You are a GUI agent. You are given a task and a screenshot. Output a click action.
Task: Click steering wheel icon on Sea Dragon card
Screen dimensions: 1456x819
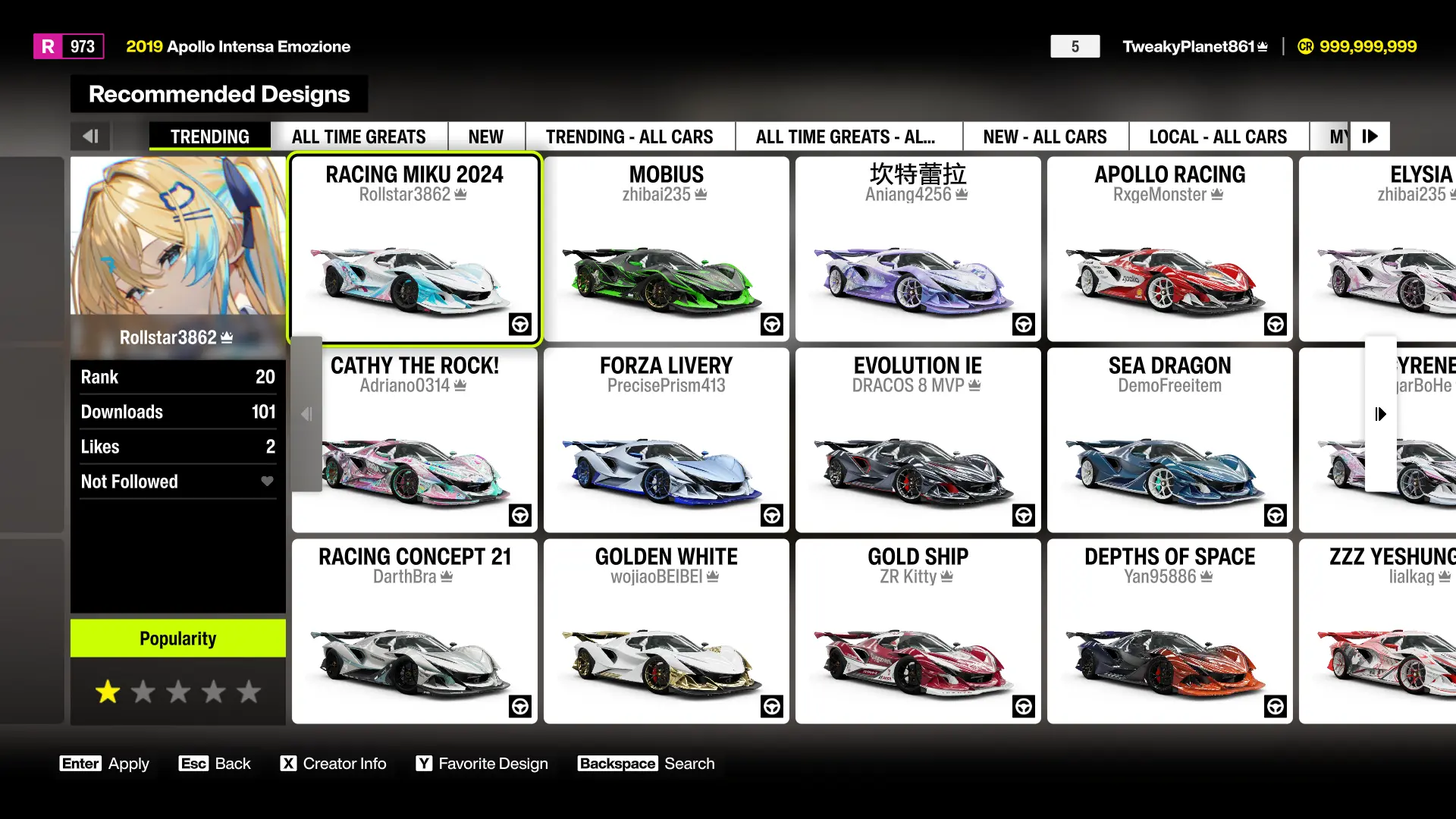(1276, 516)
